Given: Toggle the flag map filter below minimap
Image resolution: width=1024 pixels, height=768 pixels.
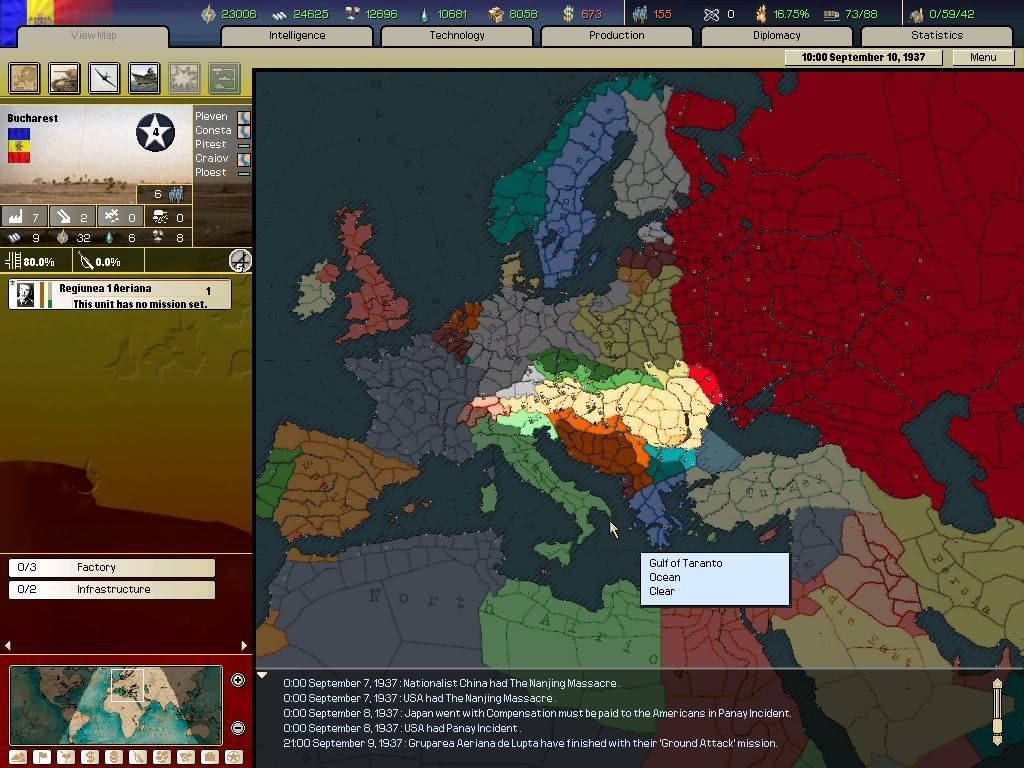Looking at the screenshot, I should (42, 757).
